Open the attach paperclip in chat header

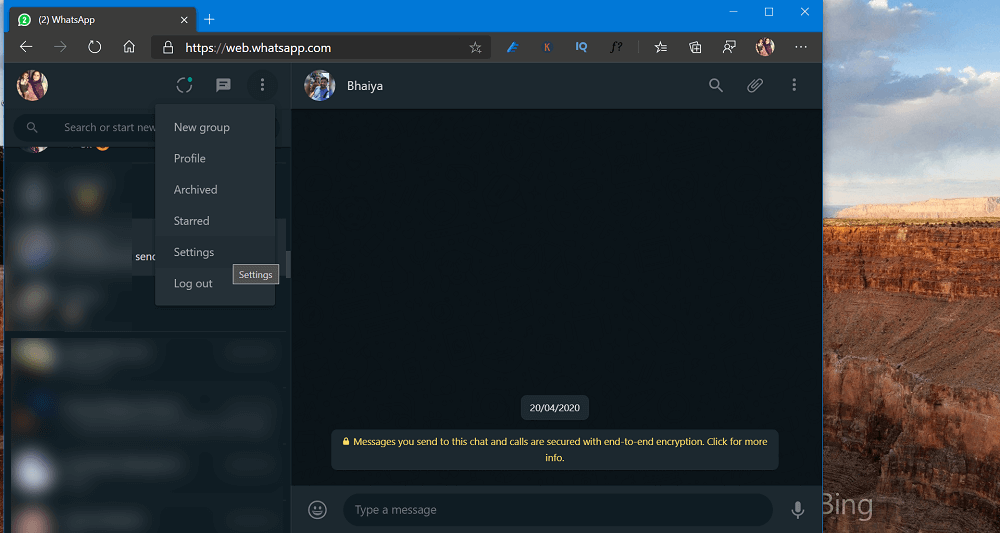coord(755,85)
